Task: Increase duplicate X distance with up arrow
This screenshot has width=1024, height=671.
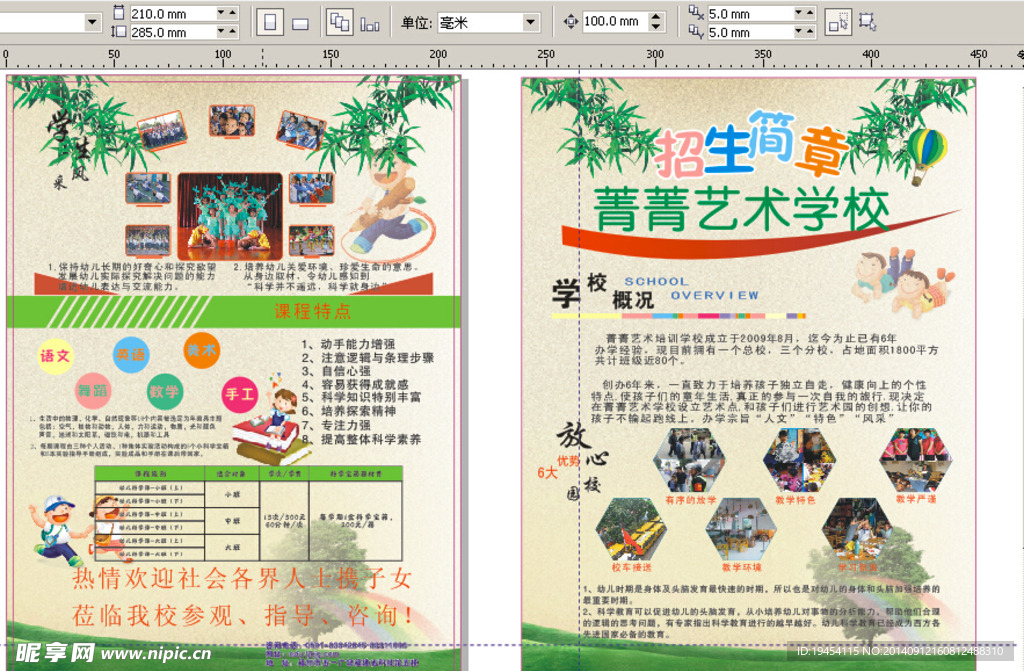Action: (x=810, y=13)
